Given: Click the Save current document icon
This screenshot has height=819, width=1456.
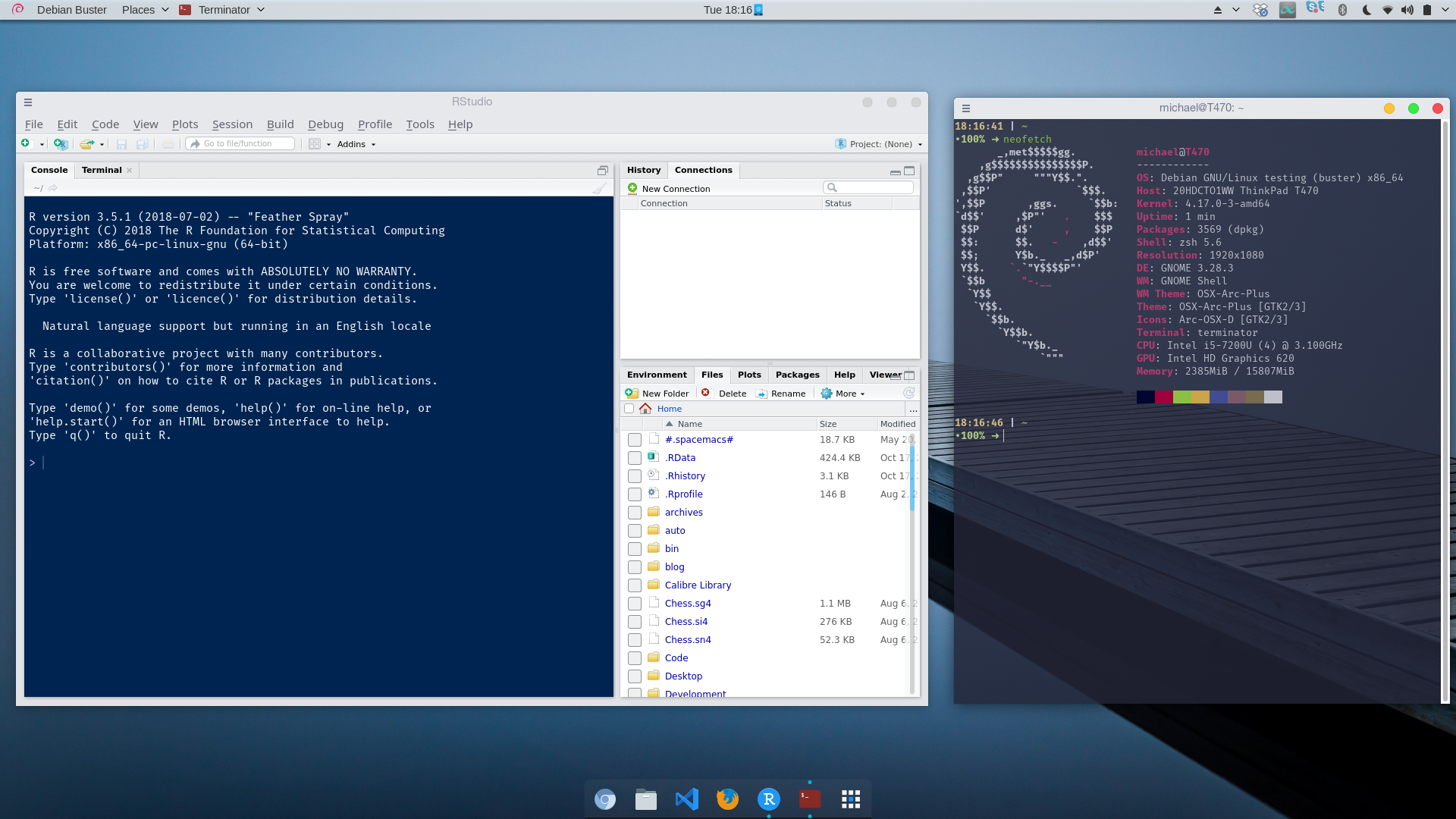Looking at the screenshot, I should (x=121, y=143).
